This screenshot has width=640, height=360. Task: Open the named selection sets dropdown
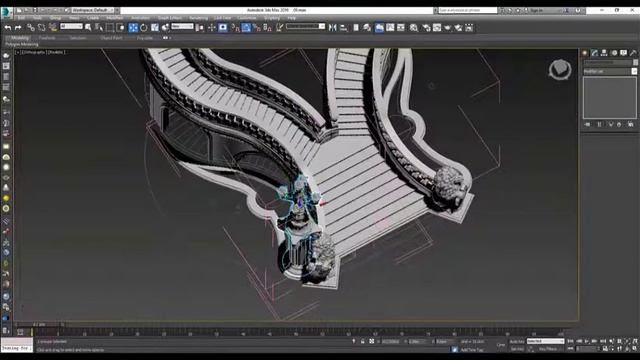click(x=305, y=27)
